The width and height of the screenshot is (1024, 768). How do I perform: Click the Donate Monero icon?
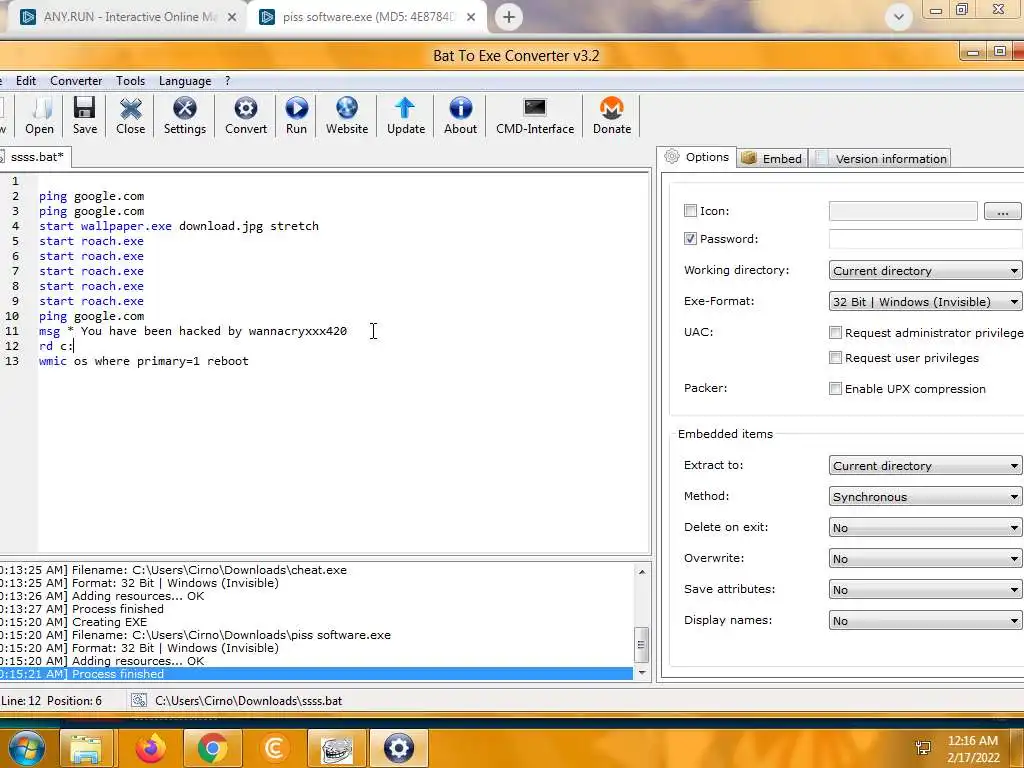click(612, 116)
